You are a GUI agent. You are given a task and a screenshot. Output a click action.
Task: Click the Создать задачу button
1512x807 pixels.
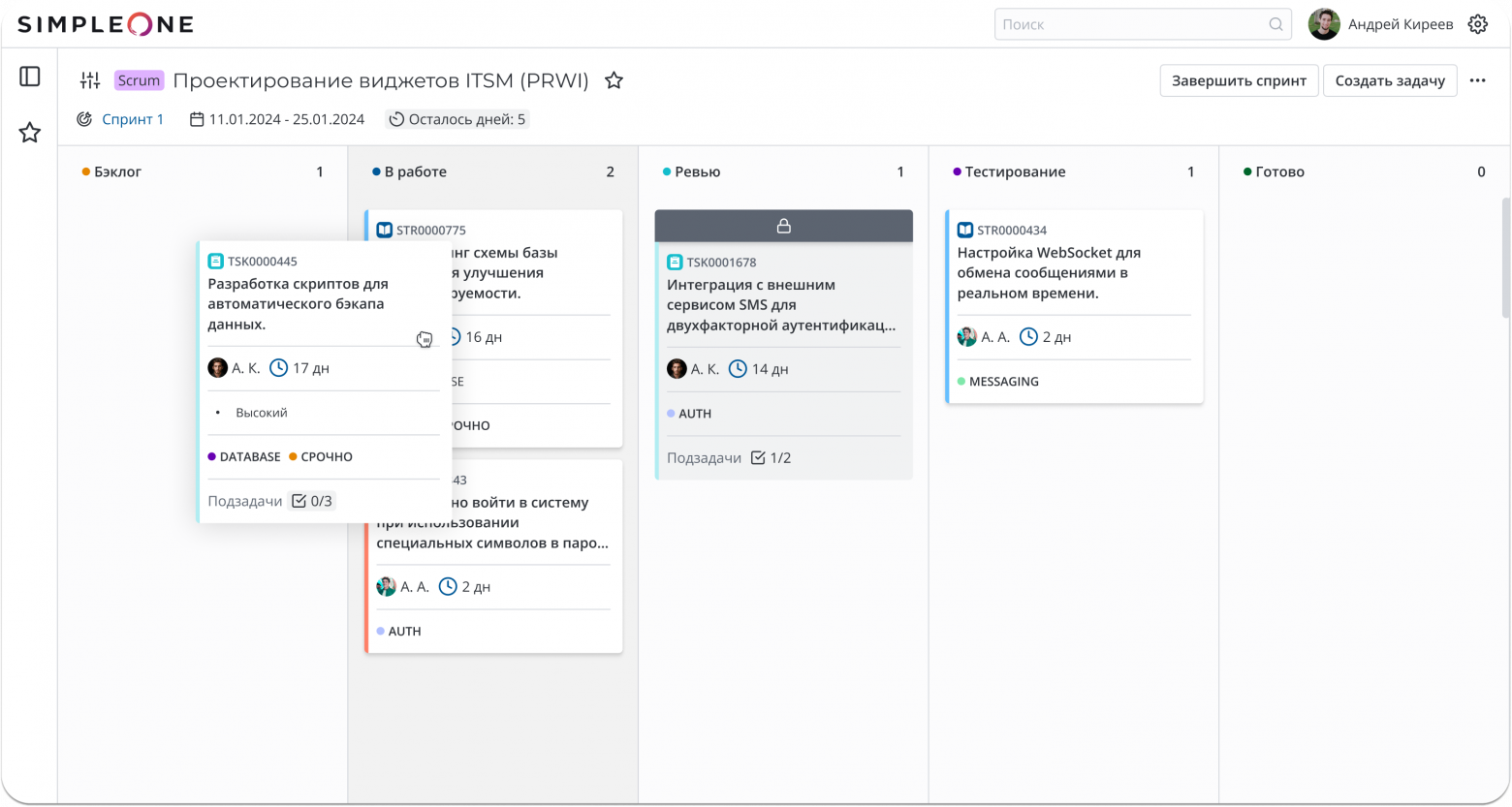(1389, 80)
